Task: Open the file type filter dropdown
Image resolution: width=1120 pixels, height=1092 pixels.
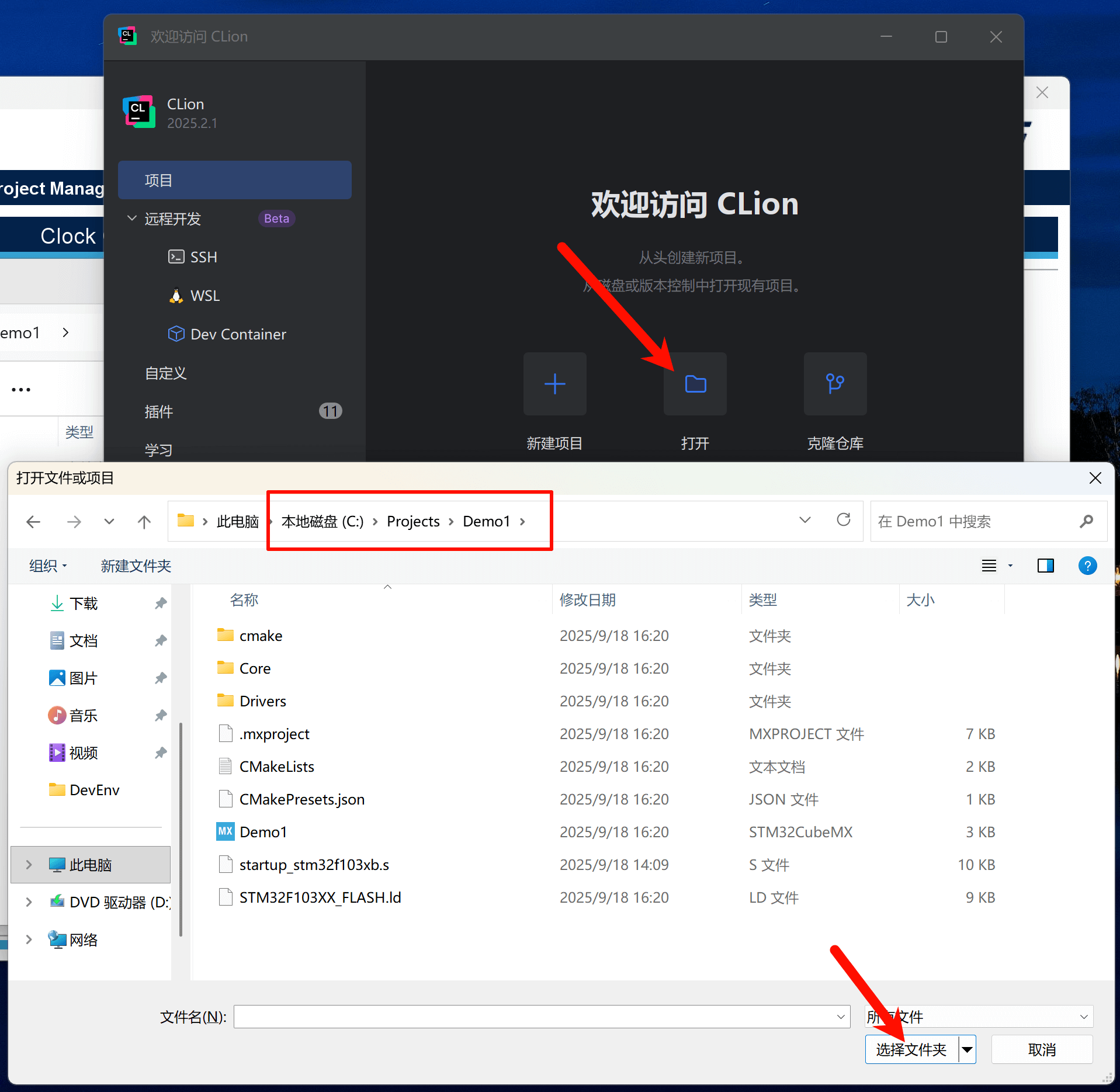Action: [x=978, y=1017]
